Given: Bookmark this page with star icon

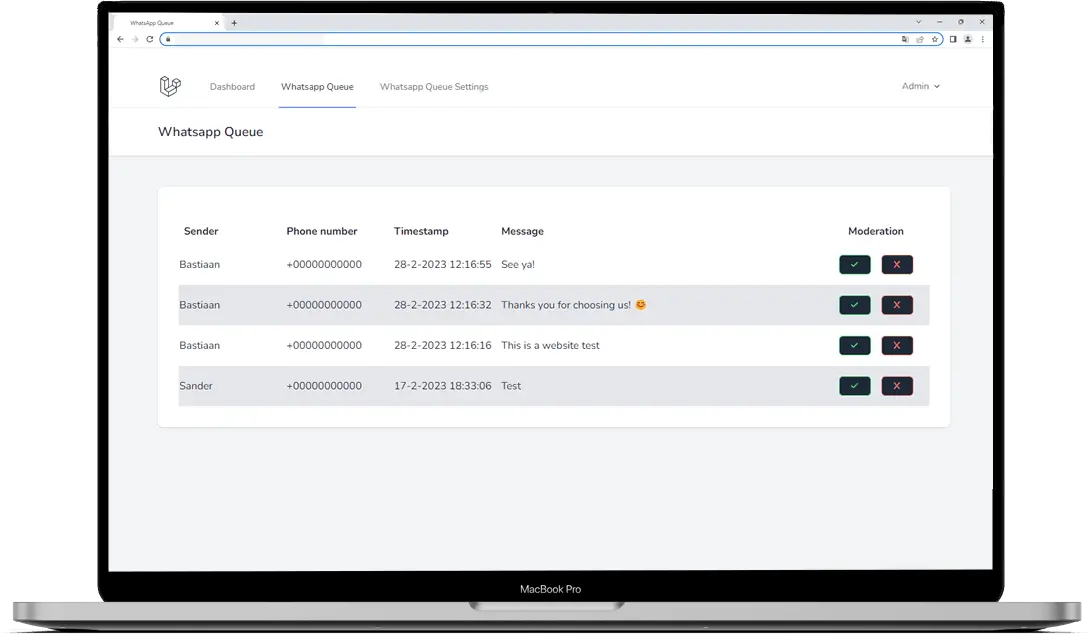Looking at the screenshot, I should coord(935,39).
